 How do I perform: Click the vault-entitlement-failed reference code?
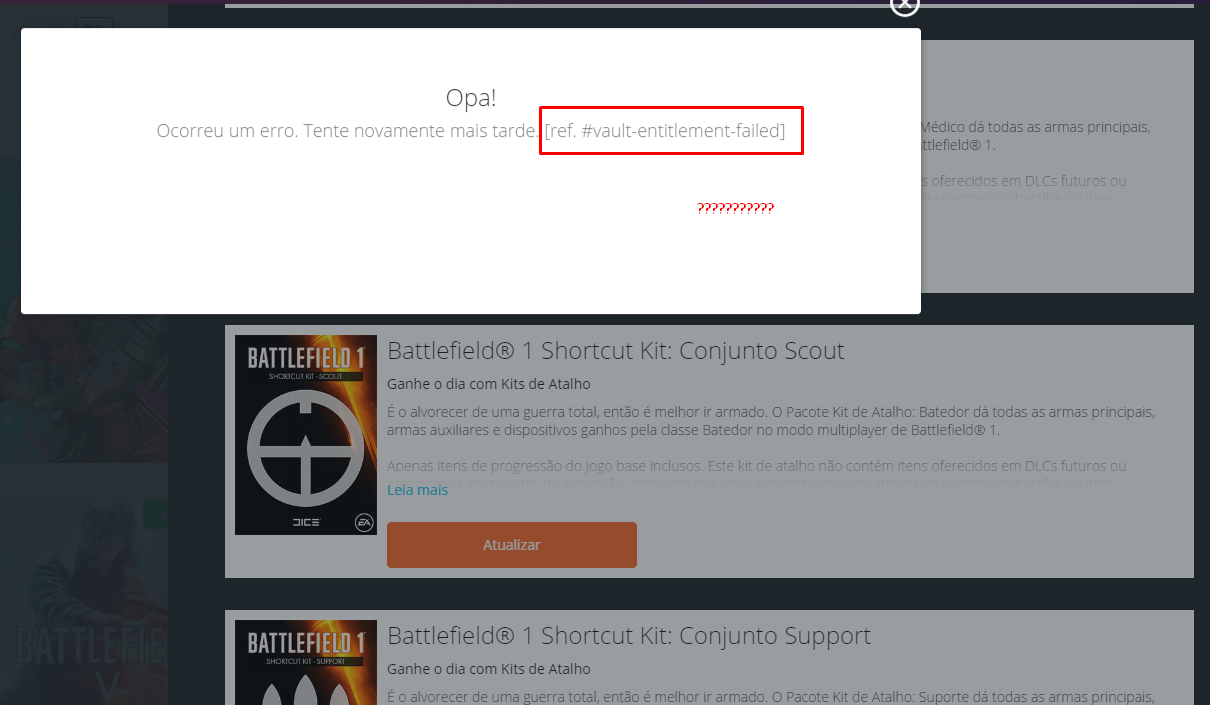coord(665,131)
